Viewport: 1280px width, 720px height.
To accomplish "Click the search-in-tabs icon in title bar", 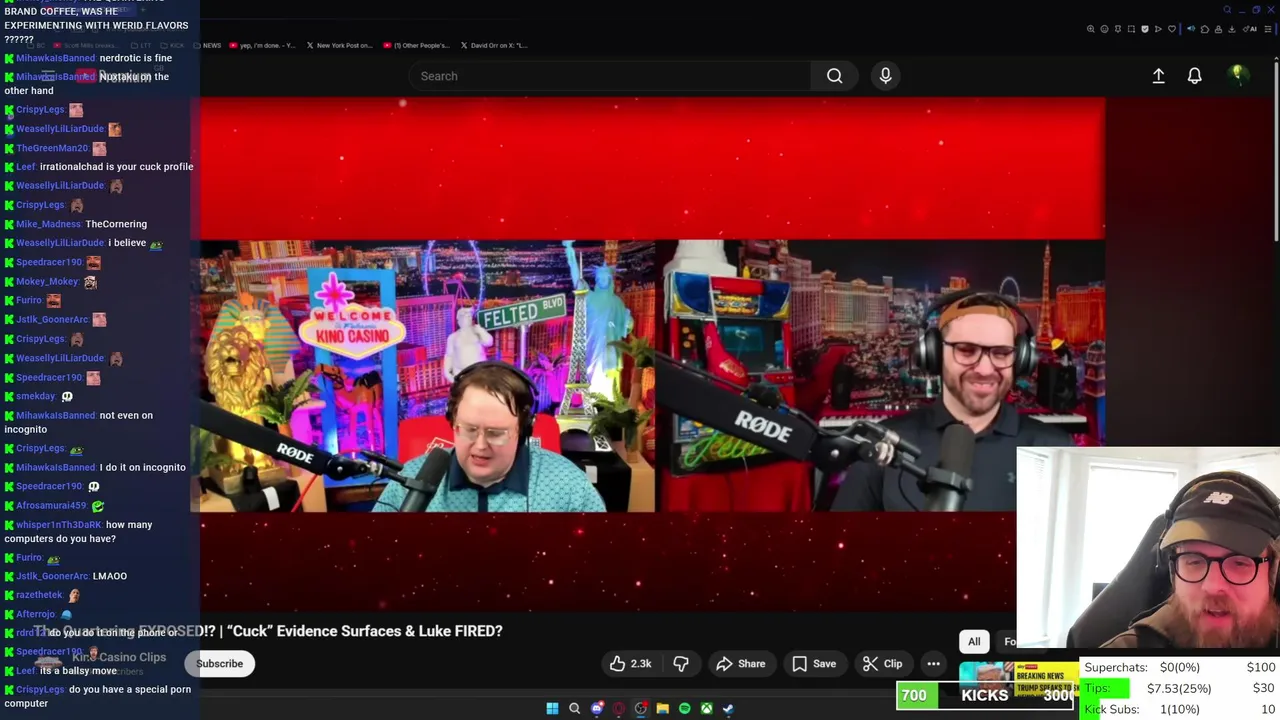I will (x=1227, y=10).
